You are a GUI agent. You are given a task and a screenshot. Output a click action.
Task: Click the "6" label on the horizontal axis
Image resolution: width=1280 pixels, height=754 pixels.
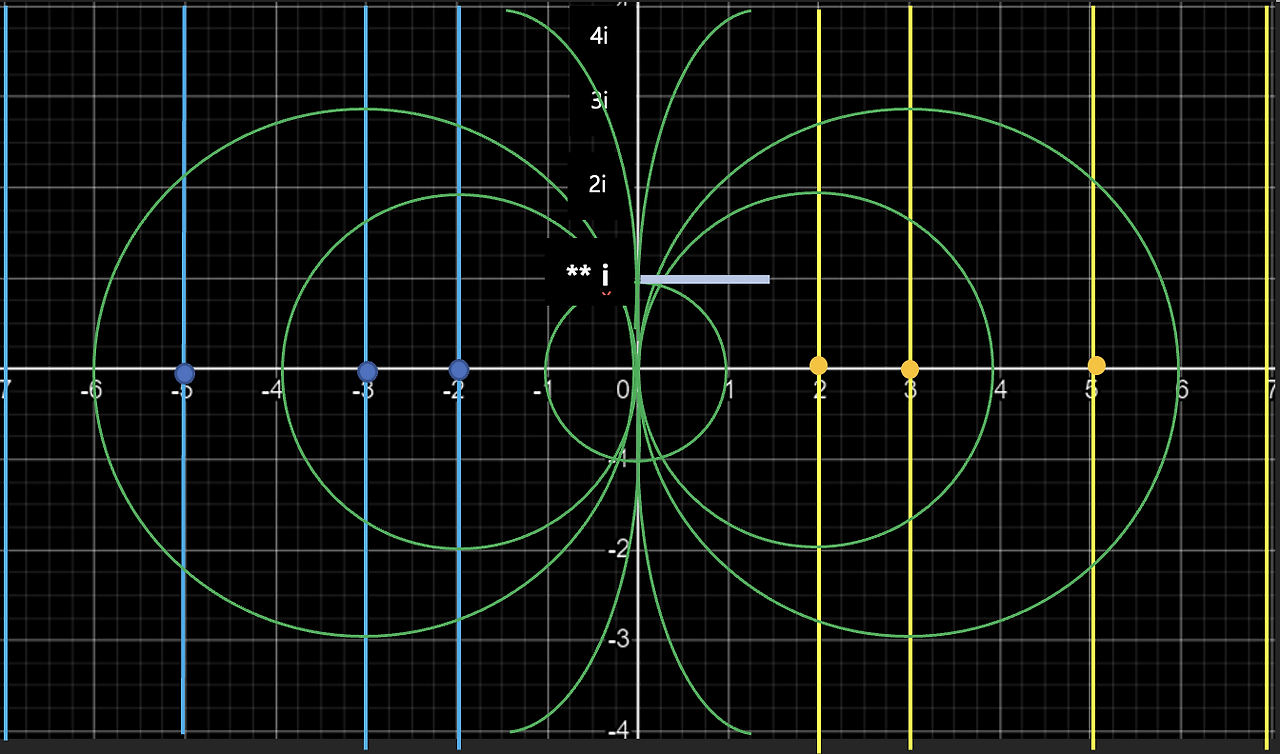tap(1183, 389)
